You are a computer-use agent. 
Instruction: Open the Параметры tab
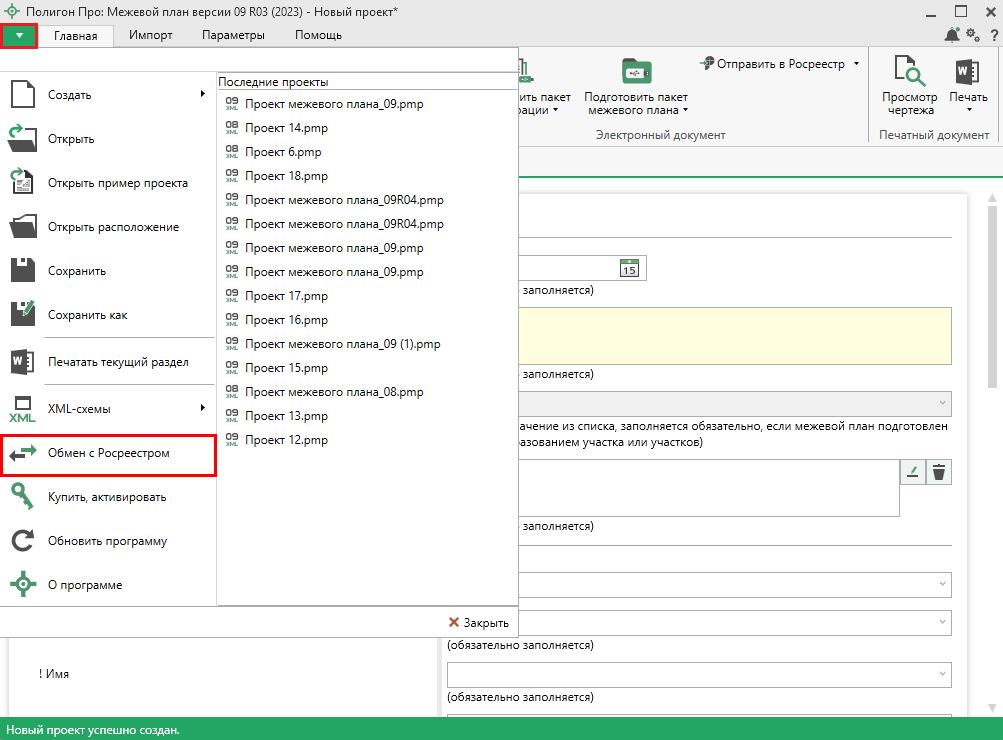point(233,35)
